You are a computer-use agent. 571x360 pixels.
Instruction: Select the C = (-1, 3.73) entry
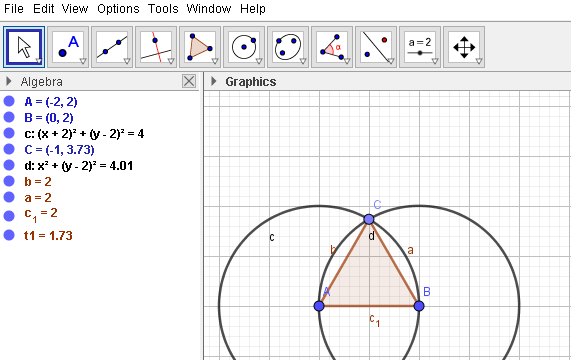[59, 150]
